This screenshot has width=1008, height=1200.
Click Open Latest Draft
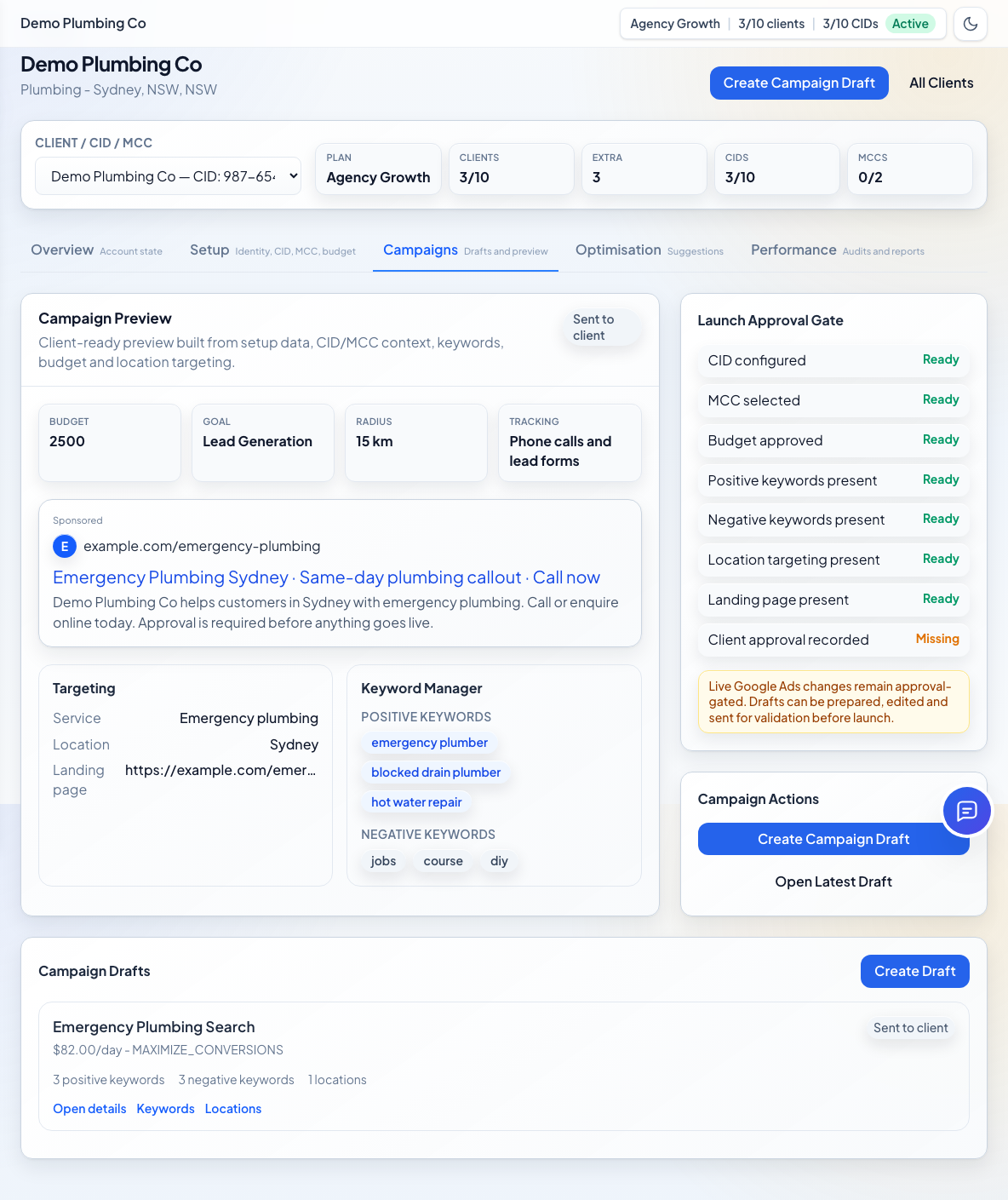(833, 881)
